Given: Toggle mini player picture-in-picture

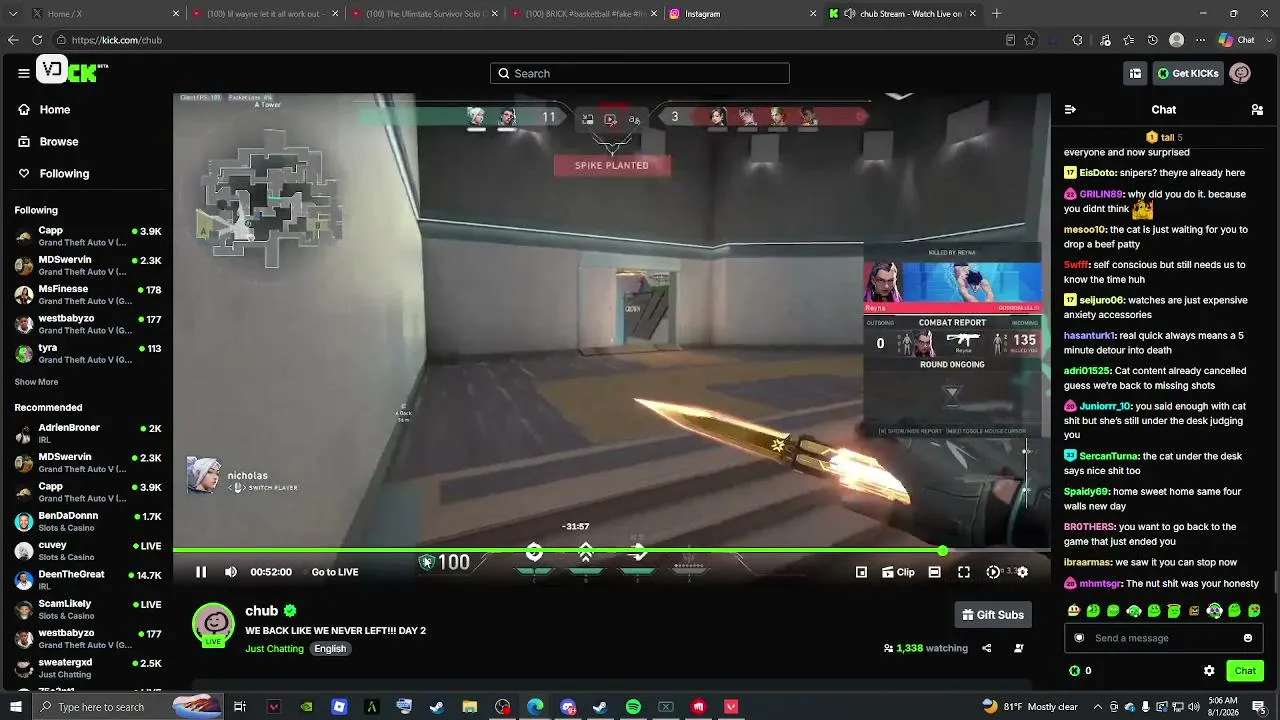Looking at the screenshot, I should pyautogui.click(x=861, y=572).
